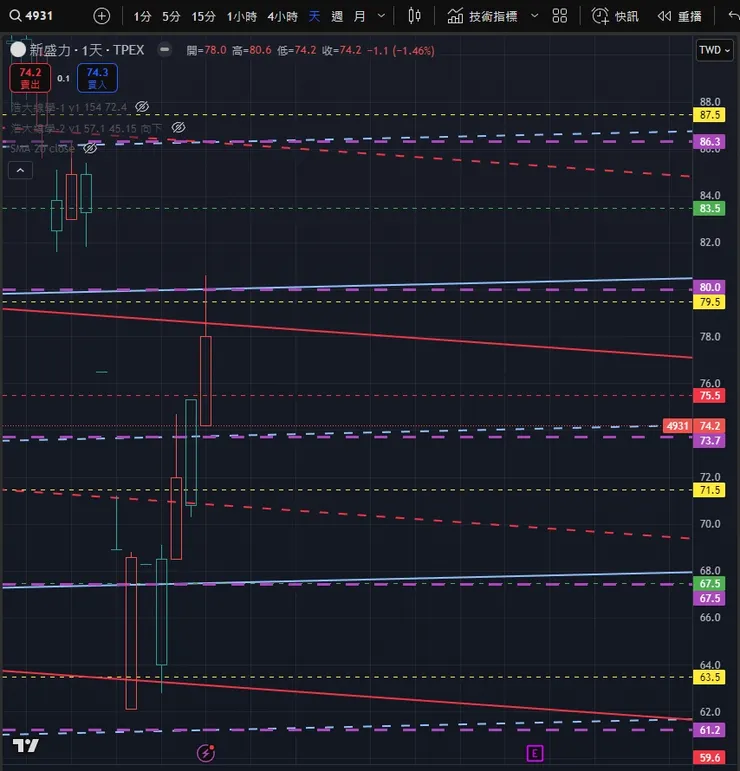Image resolution: width=740 pixels, height=771 pixels.
Task: Click the 75.5 red price label
Action: (709, 395)
